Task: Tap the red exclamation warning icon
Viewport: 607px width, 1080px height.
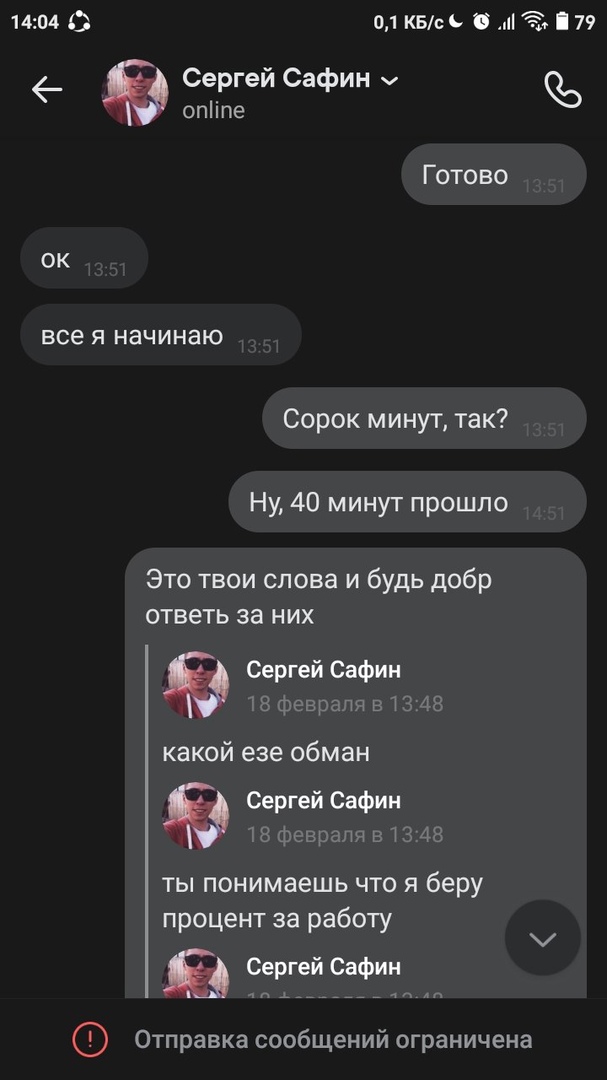Action: point(90,1039)
